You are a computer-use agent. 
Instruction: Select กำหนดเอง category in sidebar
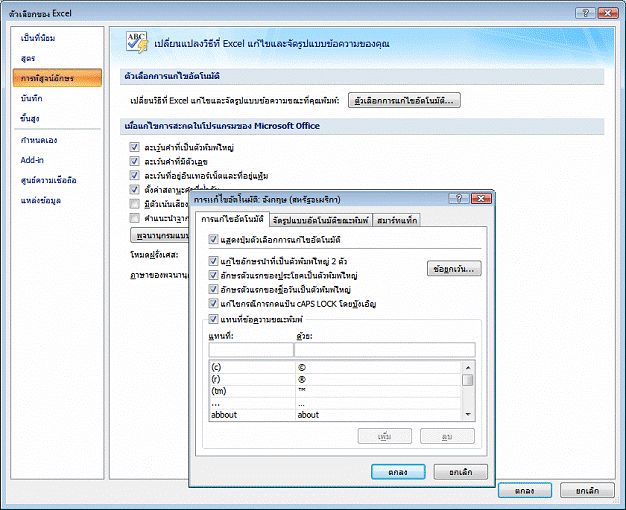coord(39,140)
